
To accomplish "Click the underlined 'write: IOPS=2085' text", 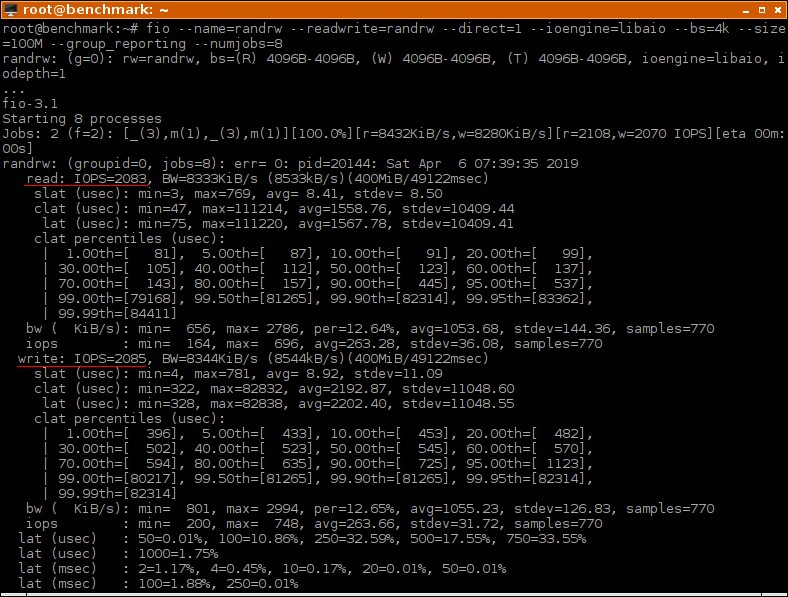I will [x=82, y=359].
